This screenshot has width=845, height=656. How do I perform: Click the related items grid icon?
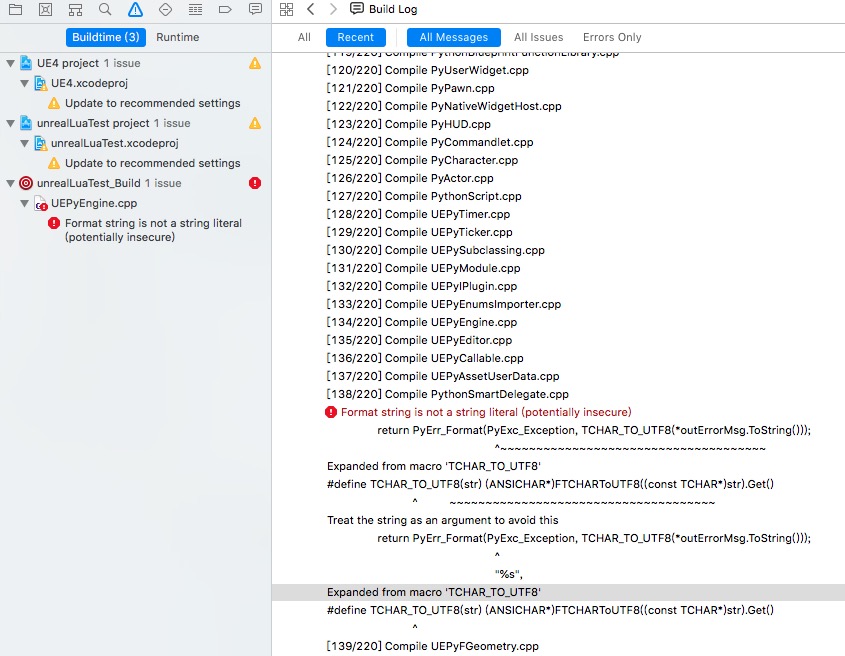pyautogui.click(x=287, y=9)
